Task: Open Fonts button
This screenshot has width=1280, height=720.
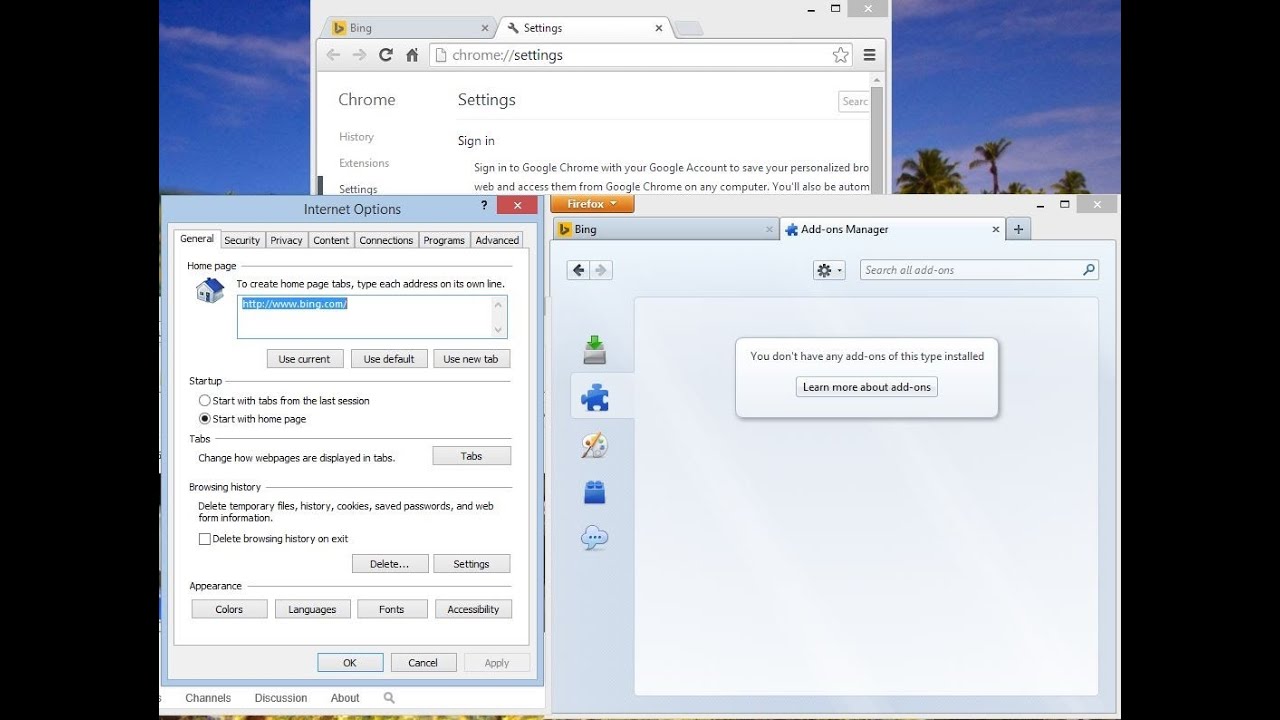Action: pyautogui.click(x=392, y=609)
